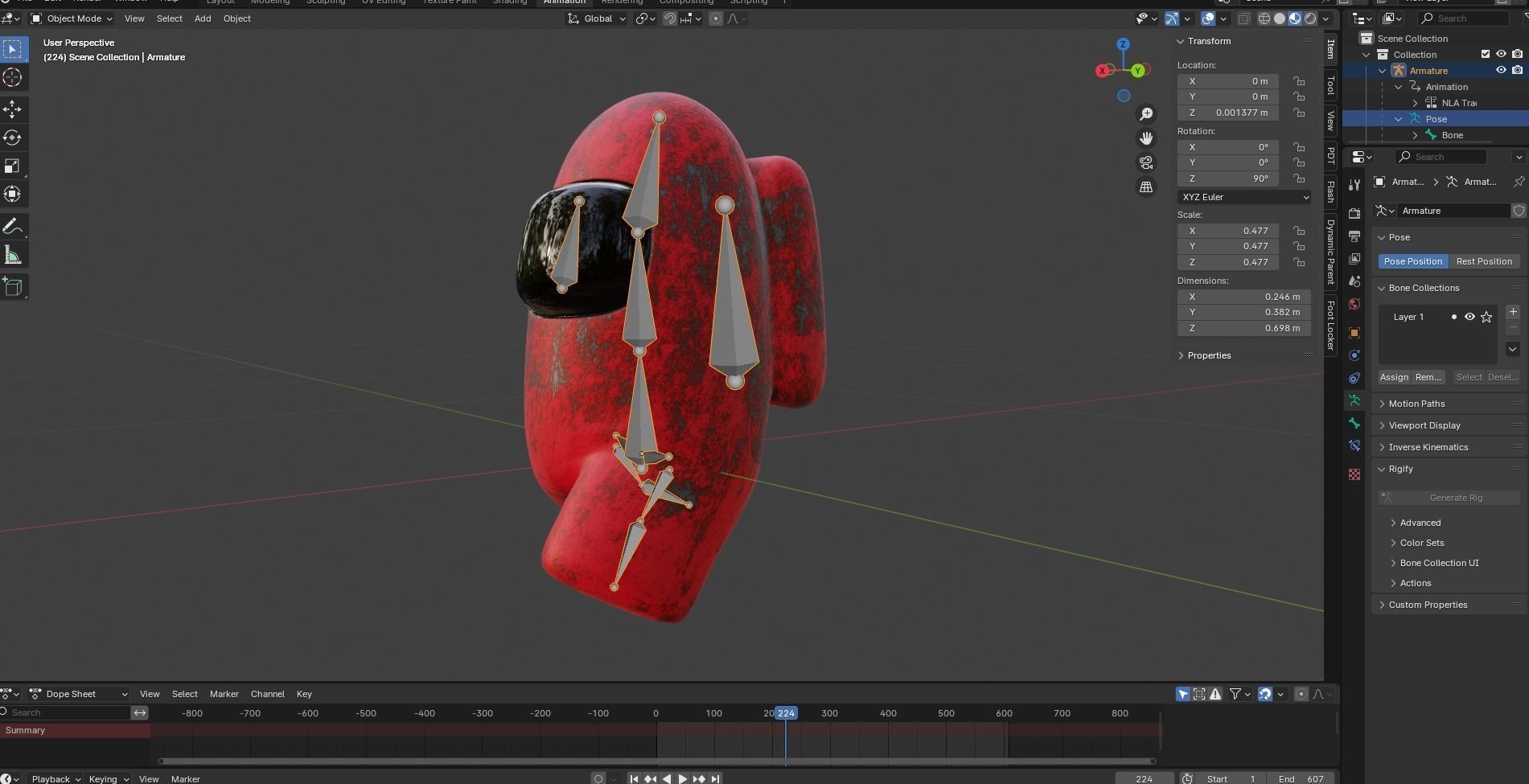The image size is (1529, 784).
Task: Activate the Rotate tool
Action: coord(12,138)
